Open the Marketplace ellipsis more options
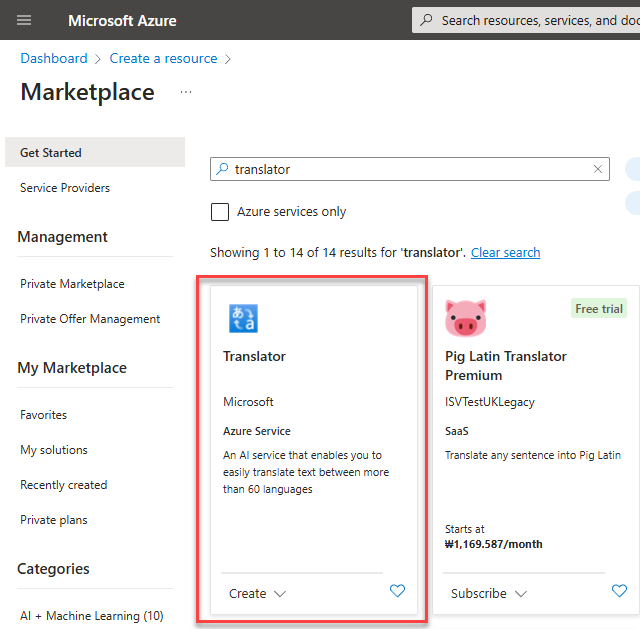Screen dimensions: 640x629 pos(185,92)
